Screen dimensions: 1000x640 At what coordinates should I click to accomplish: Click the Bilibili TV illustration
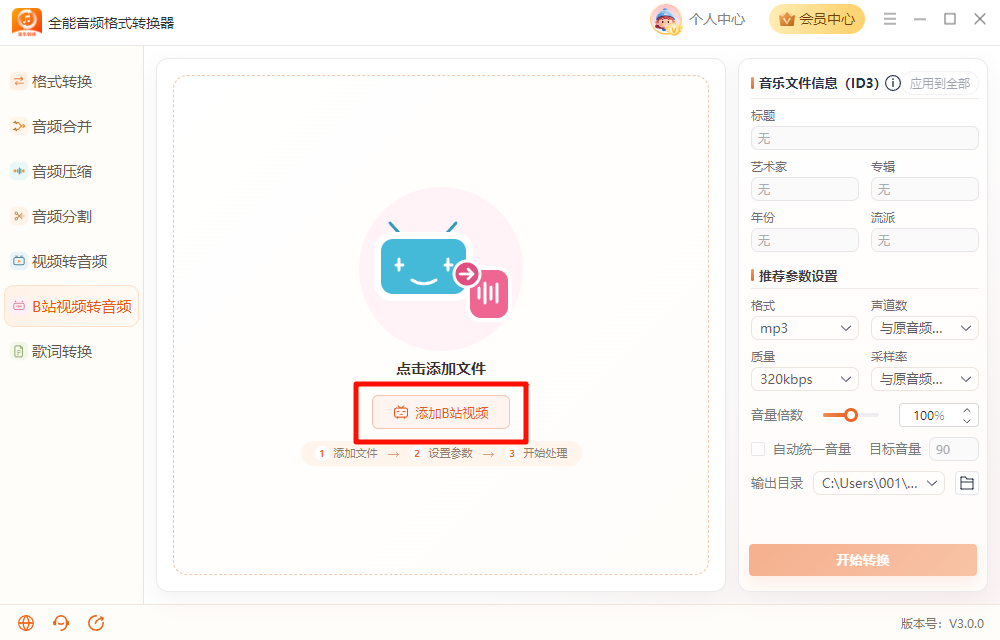coord(441,268)
